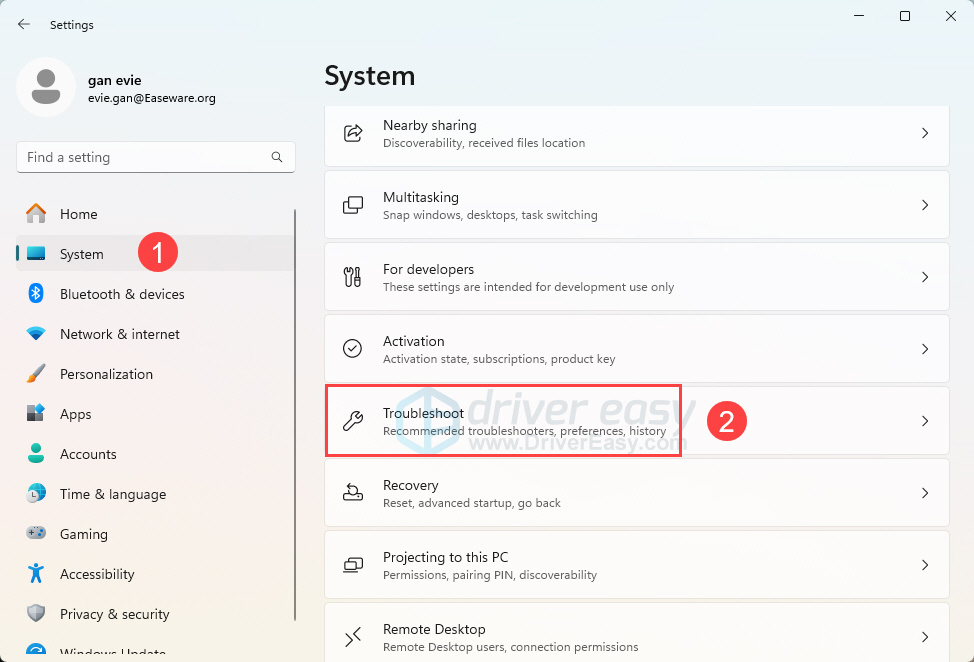
Task: Select Home in the sidebar
Action: click(78, 214)
